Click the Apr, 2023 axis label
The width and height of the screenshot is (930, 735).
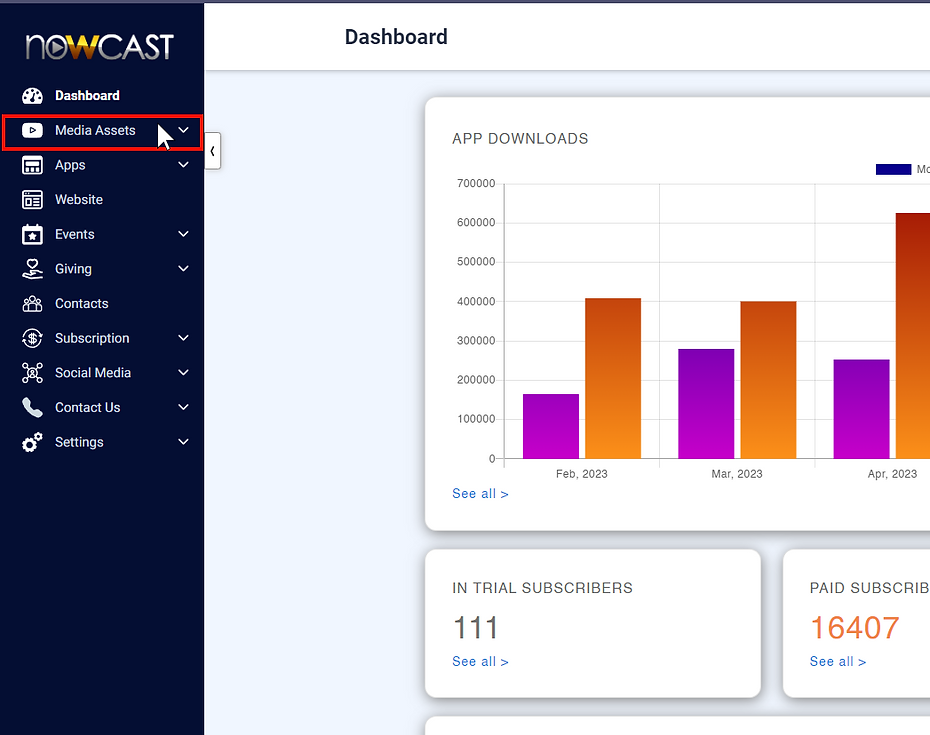tap(893, 474)
